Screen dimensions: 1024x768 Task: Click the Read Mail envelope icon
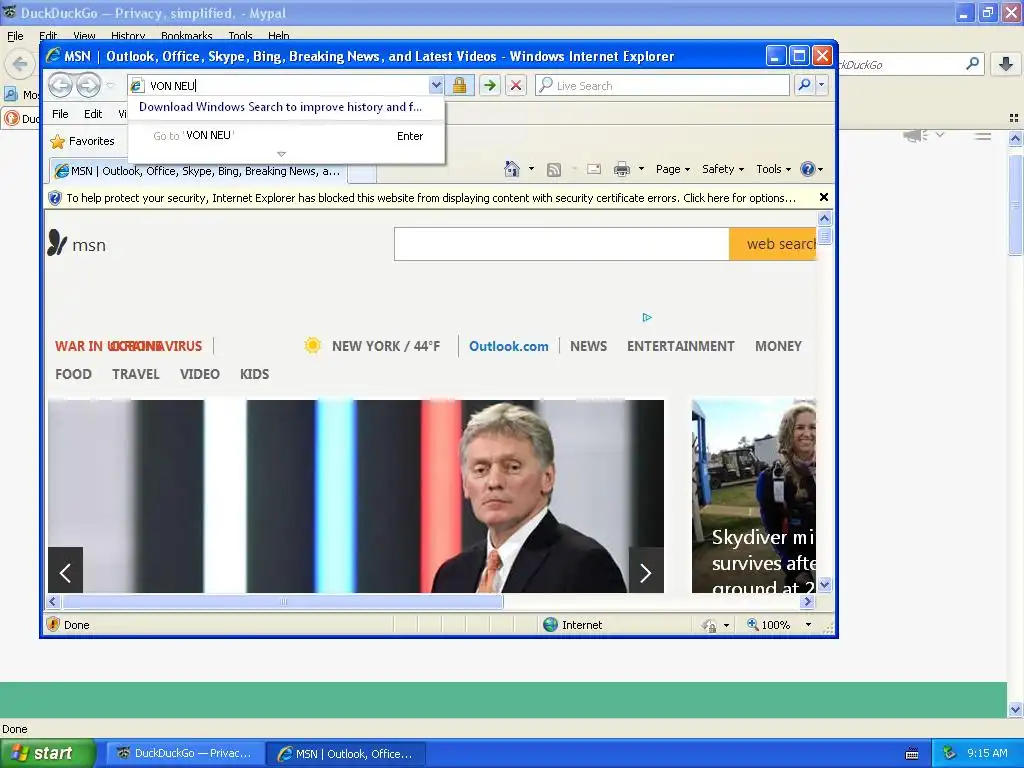point(594,169)
